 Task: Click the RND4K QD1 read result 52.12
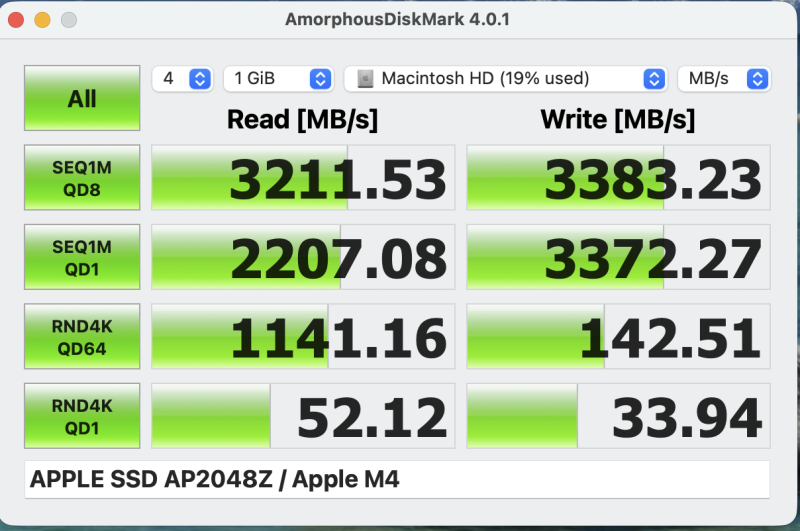303,416
